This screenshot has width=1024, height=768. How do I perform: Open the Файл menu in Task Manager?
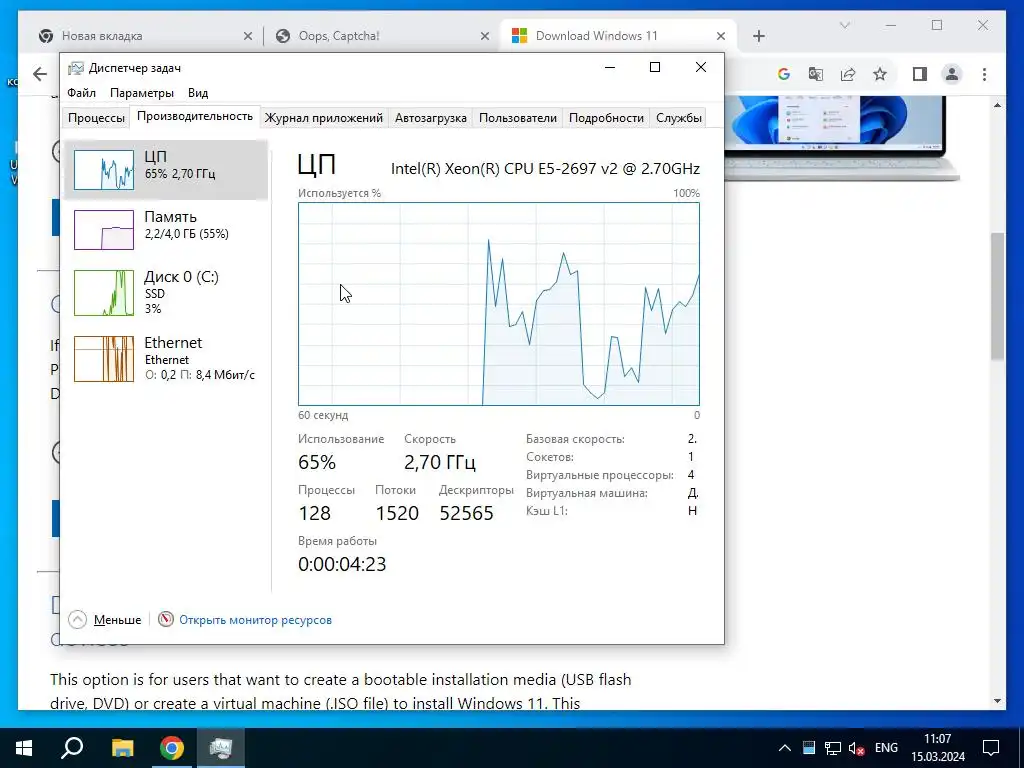tap(82, 93)
